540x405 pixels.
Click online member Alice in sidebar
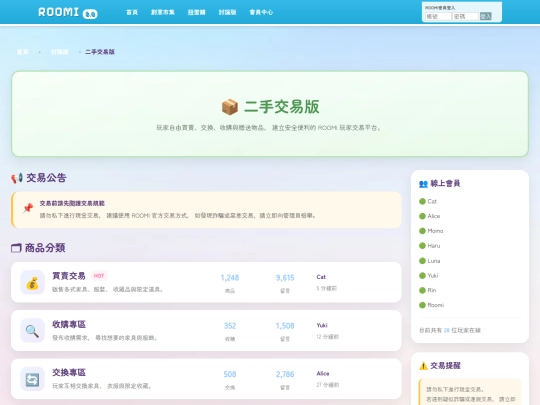click(x=434, y=216)
